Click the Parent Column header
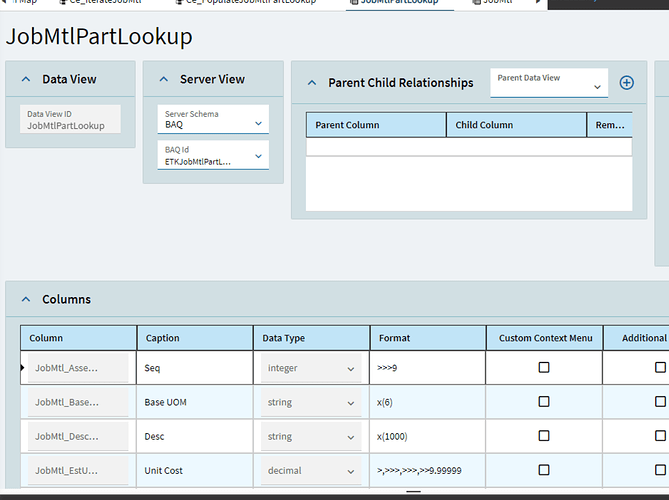The width and height of the screenshot is (669, 500). pyautogui.click(x=375, y=125)
